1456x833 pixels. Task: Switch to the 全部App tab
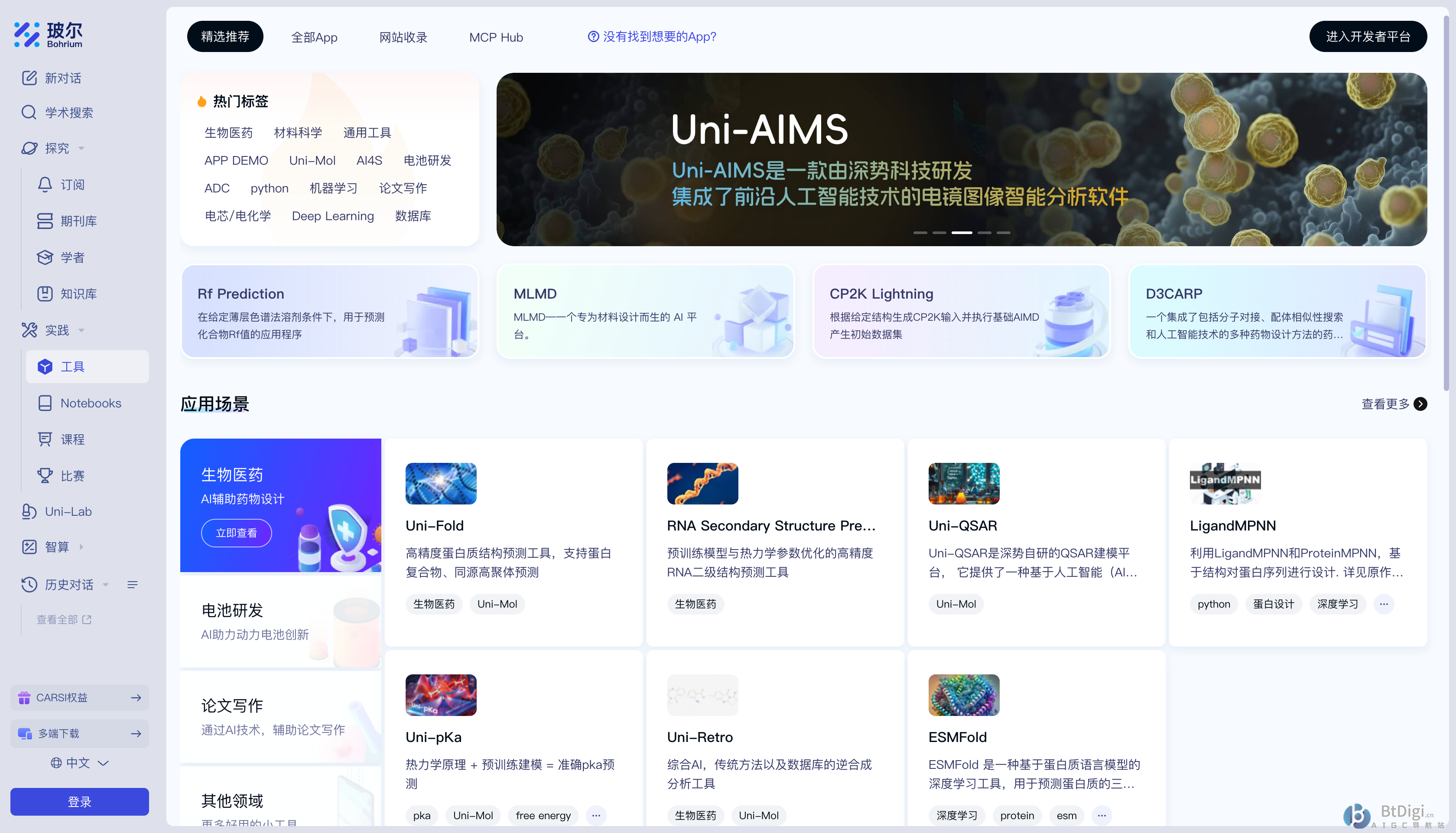(314, 37)
